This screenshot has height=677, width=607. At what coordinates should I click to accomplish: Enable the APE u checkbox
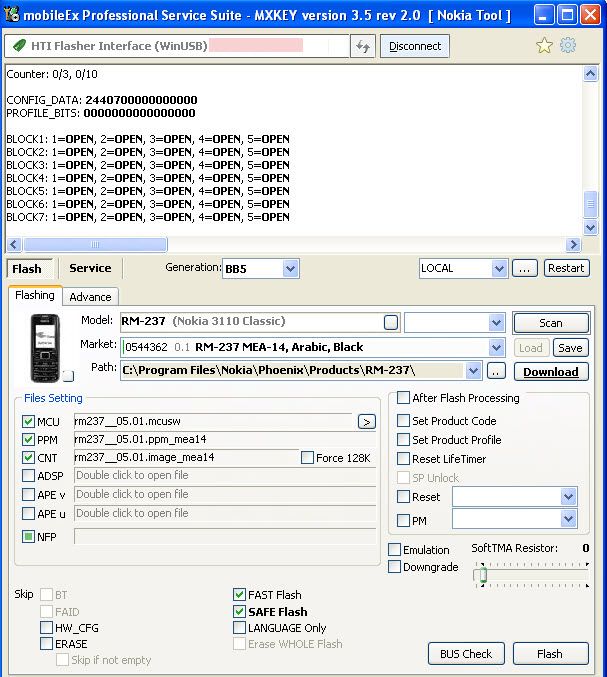pyautogui.click(x=28, y=513)
